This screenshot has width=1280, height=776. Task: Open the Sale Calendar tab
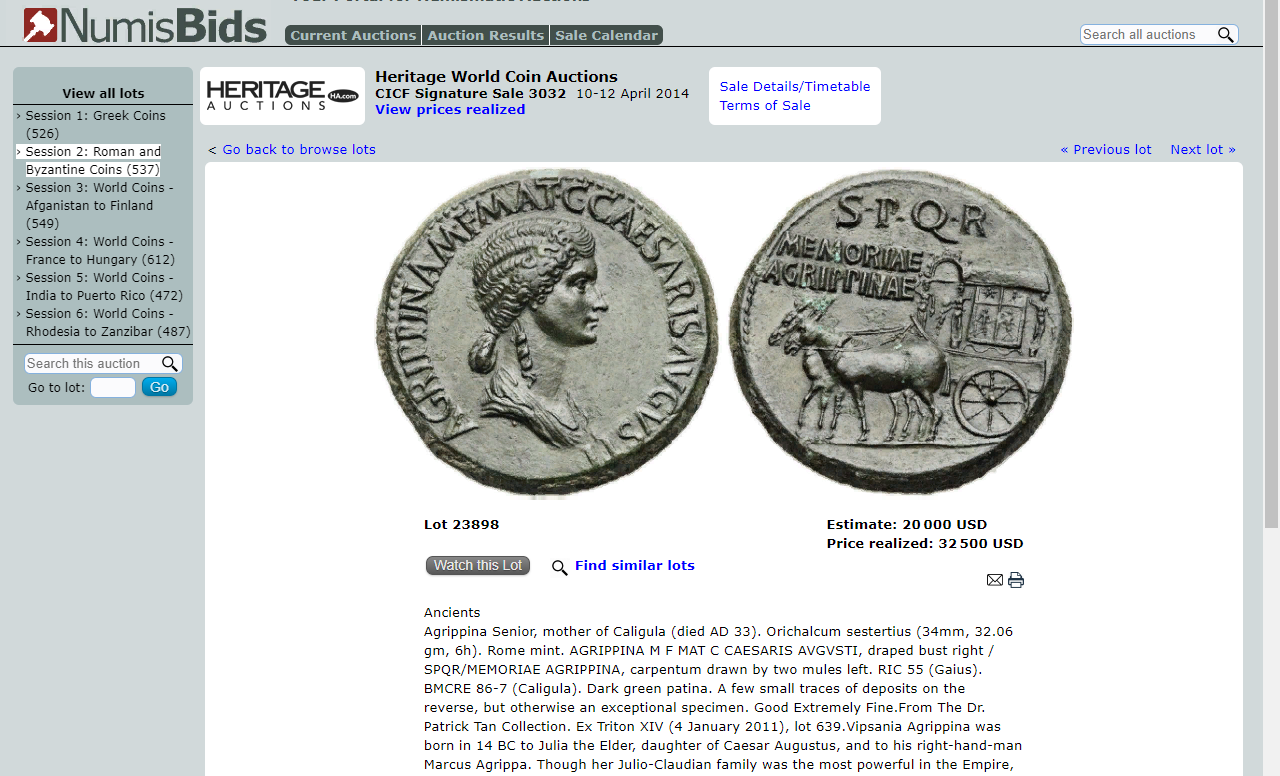607,35
